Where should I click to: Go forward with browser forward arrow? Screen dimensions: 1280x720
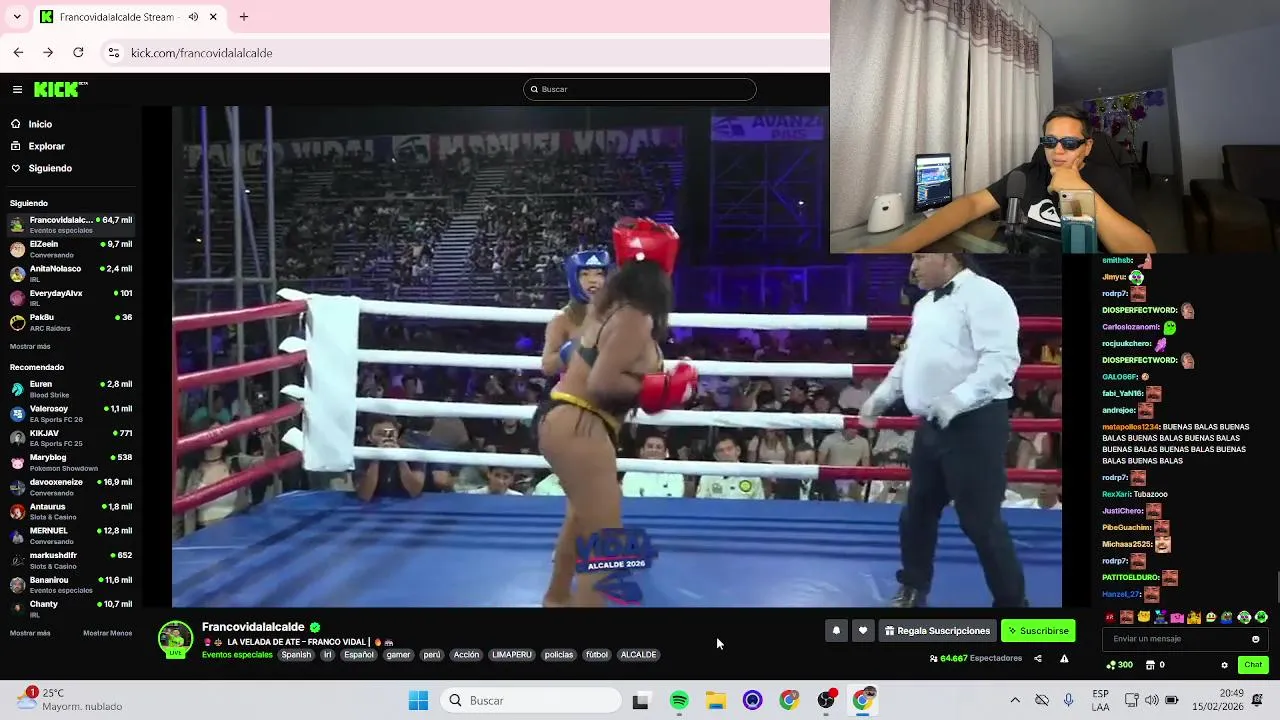tap(48, 52)
